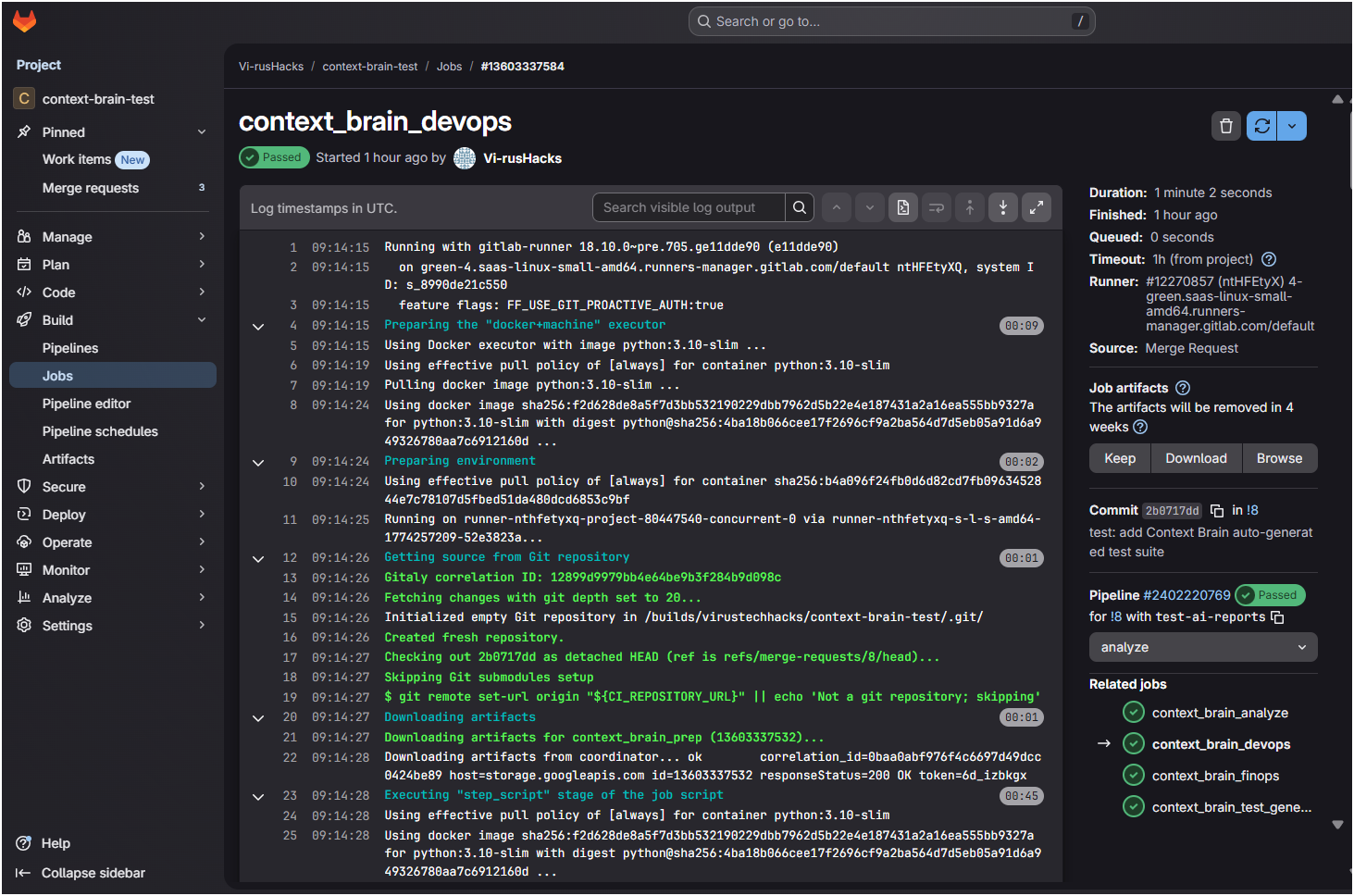Click the Collapse sidebar arrow icon
The height and width of the screenshot is (896, 1354).
click(x=24, y=873)
